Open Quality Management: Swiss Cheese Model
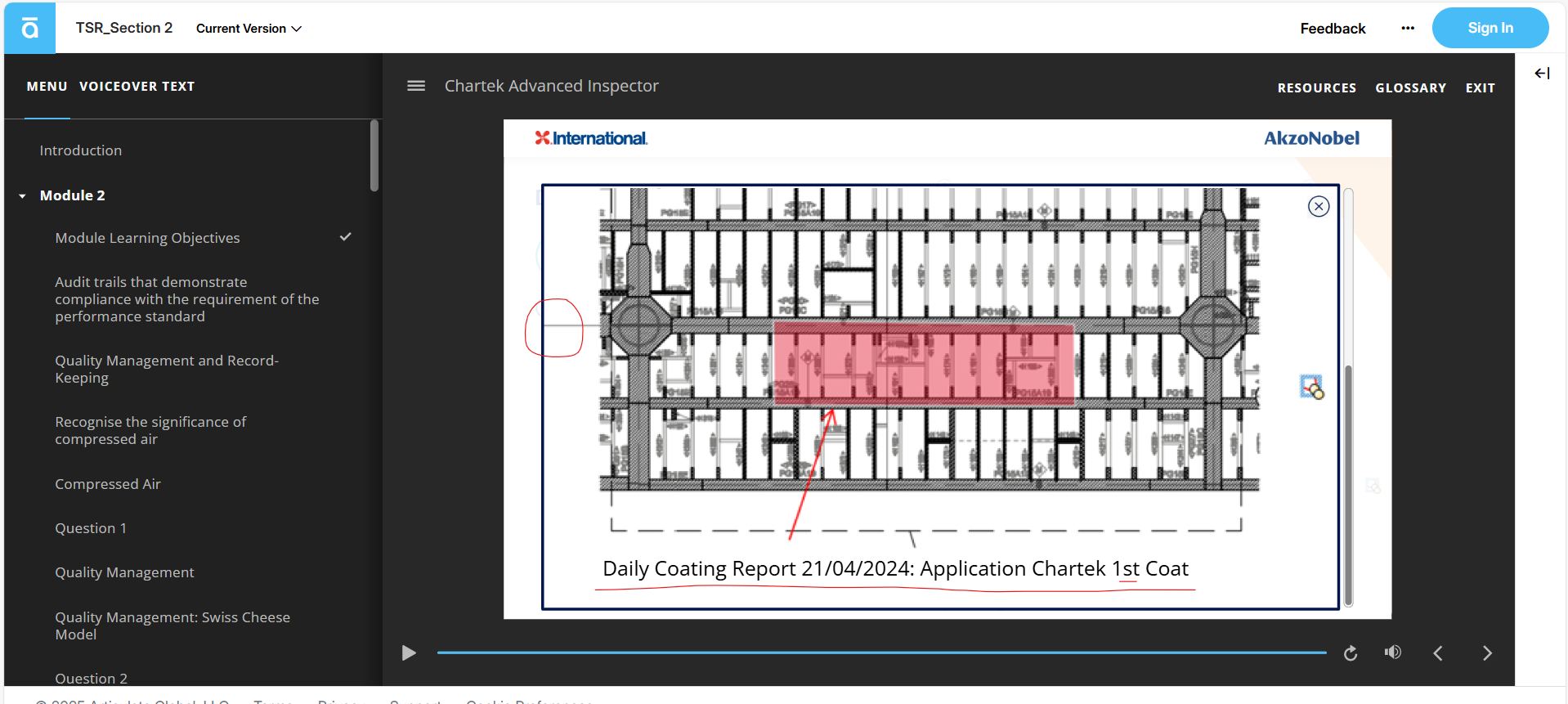1568x704 pixels. 172,626
